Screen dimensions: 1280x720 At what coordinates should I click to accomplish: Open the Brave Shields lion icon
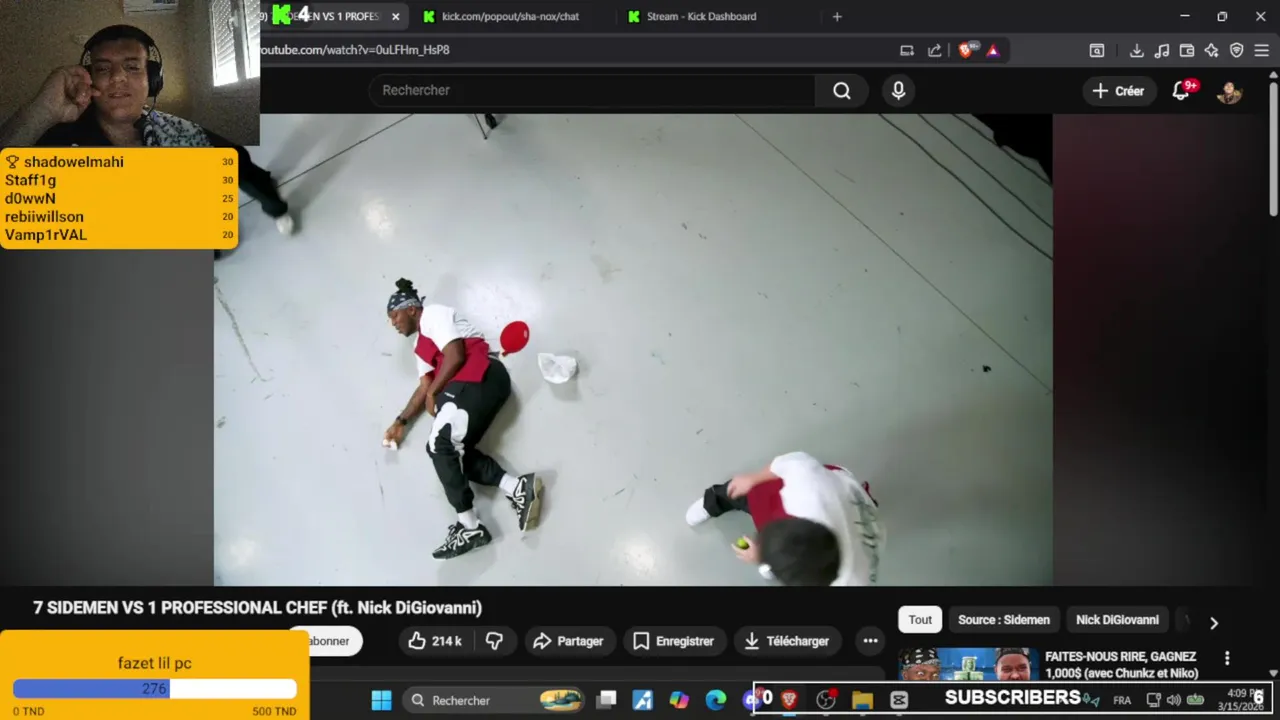(965, 51)
